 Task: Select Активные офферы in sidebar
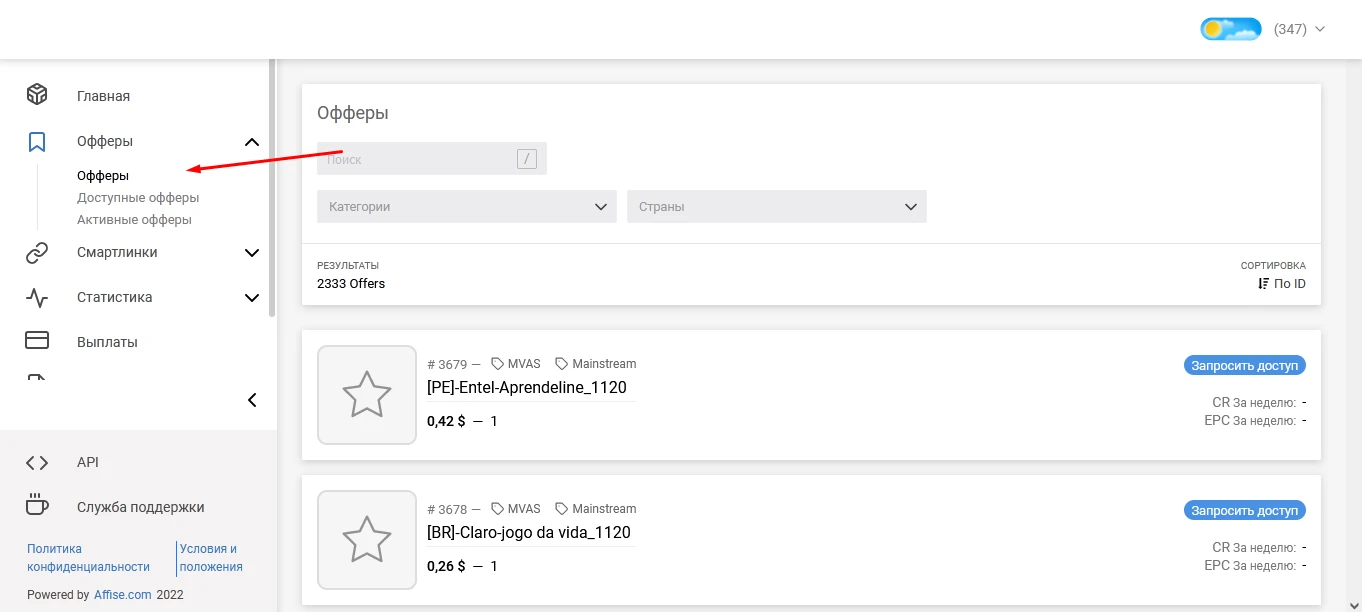[134, 220]
